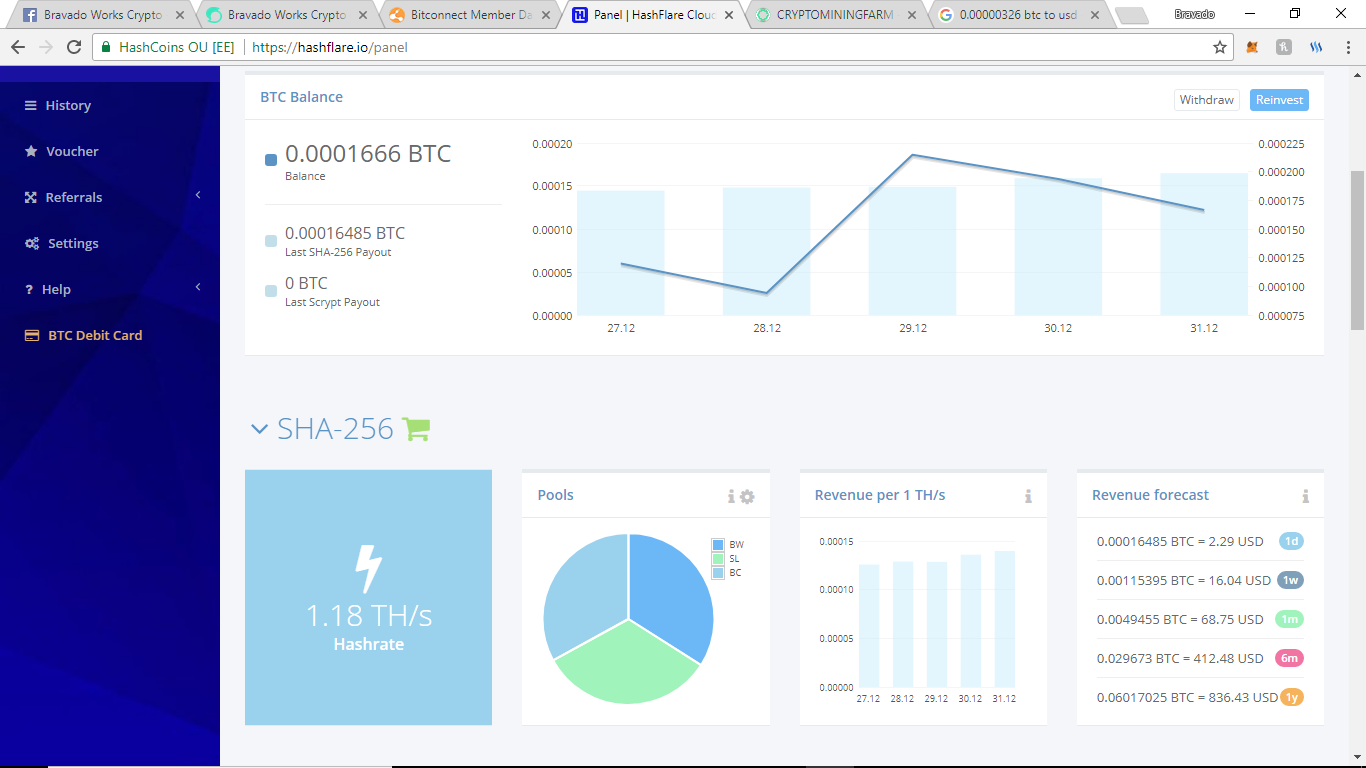Open the MetaMask fox extension
Image resolution: width=1366 pixels, height=768 pixels.
coord(1253,47)
